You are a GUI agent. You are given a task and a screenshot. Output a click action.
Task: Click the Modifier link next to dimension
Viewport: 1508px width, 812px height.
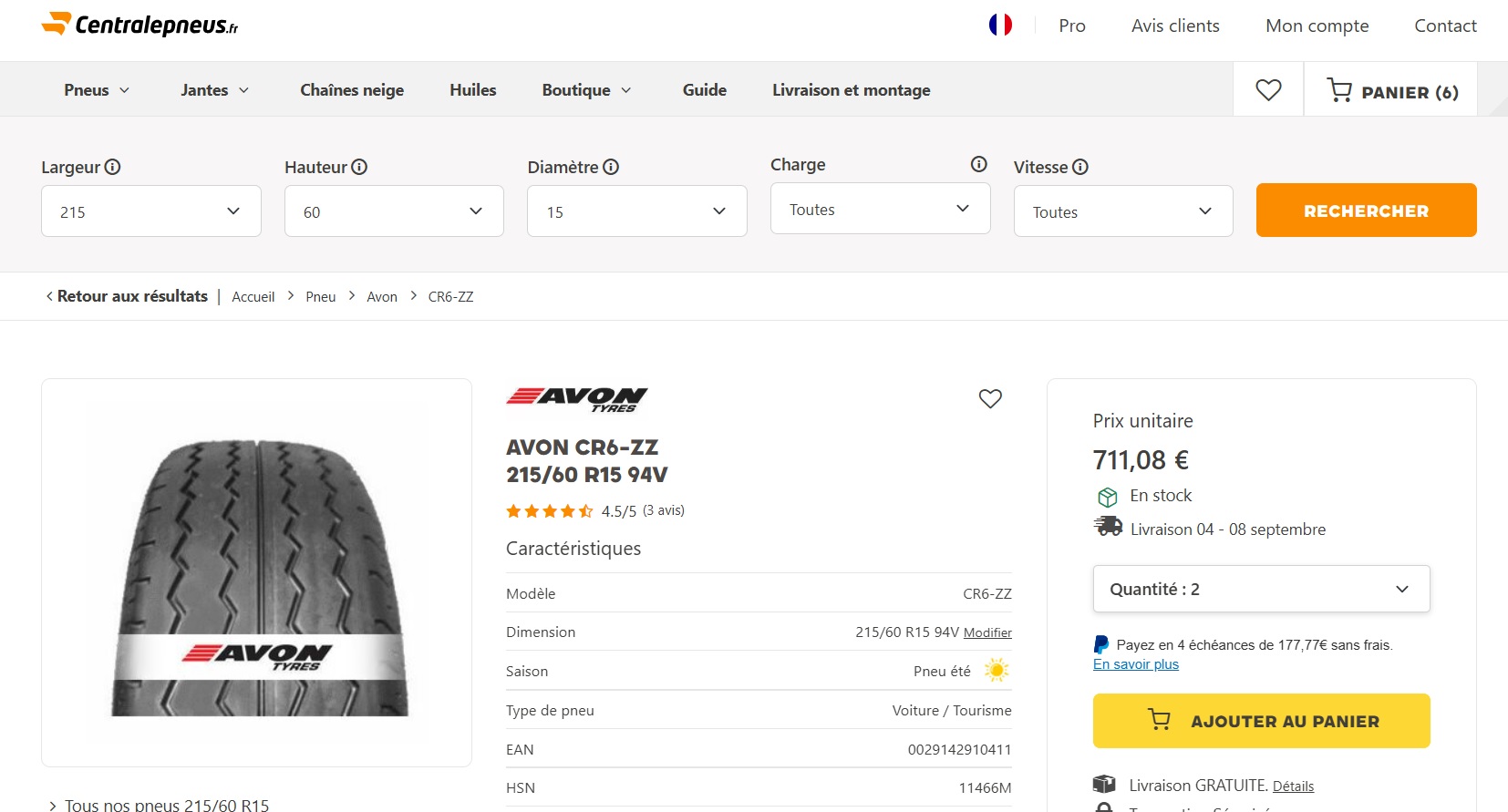coord(987,632)
